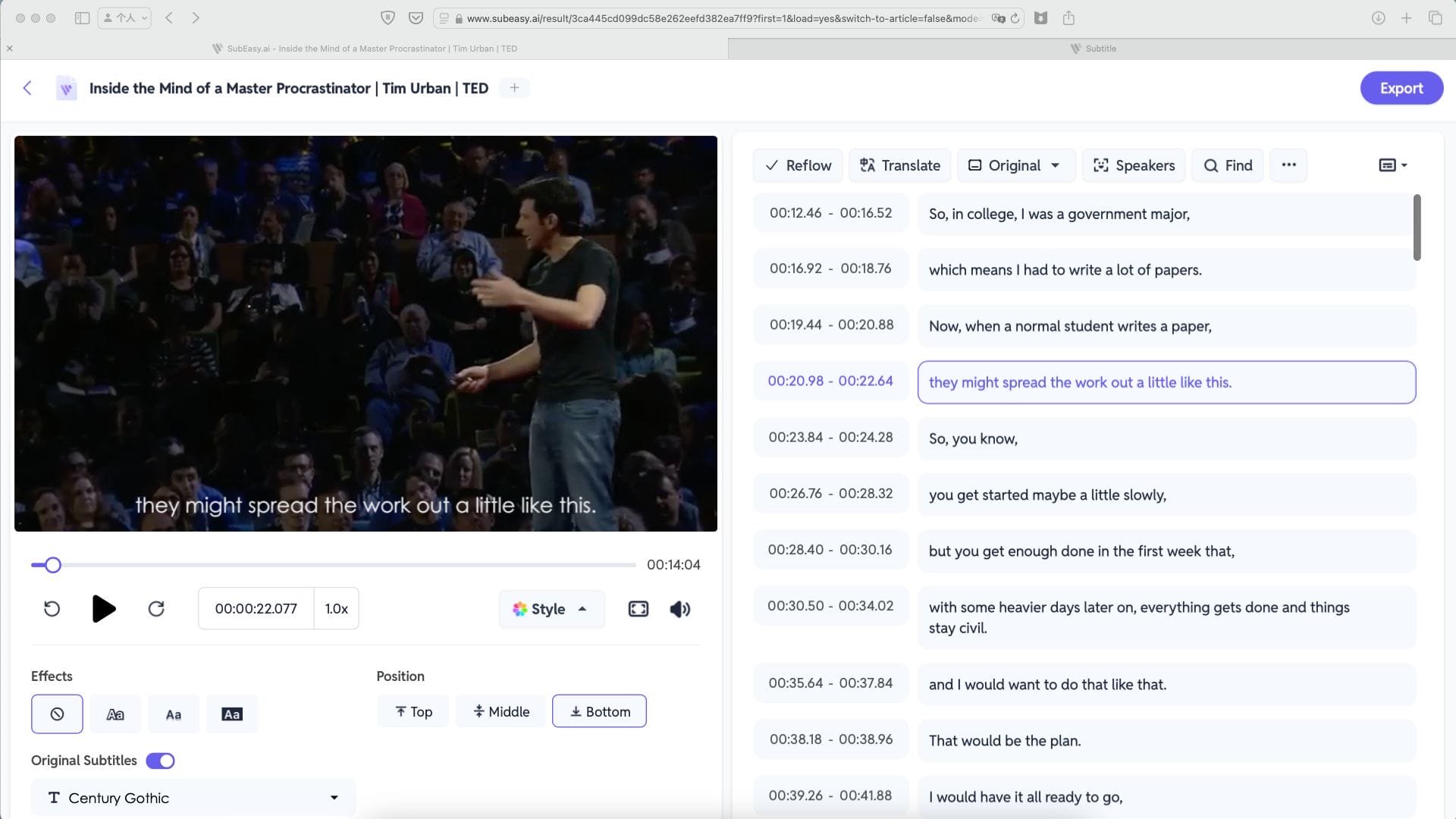The height and width of the screenshot is (819, 1456).
Task: Toggle the Original Subtitles switch
Action: coord(160,761)
